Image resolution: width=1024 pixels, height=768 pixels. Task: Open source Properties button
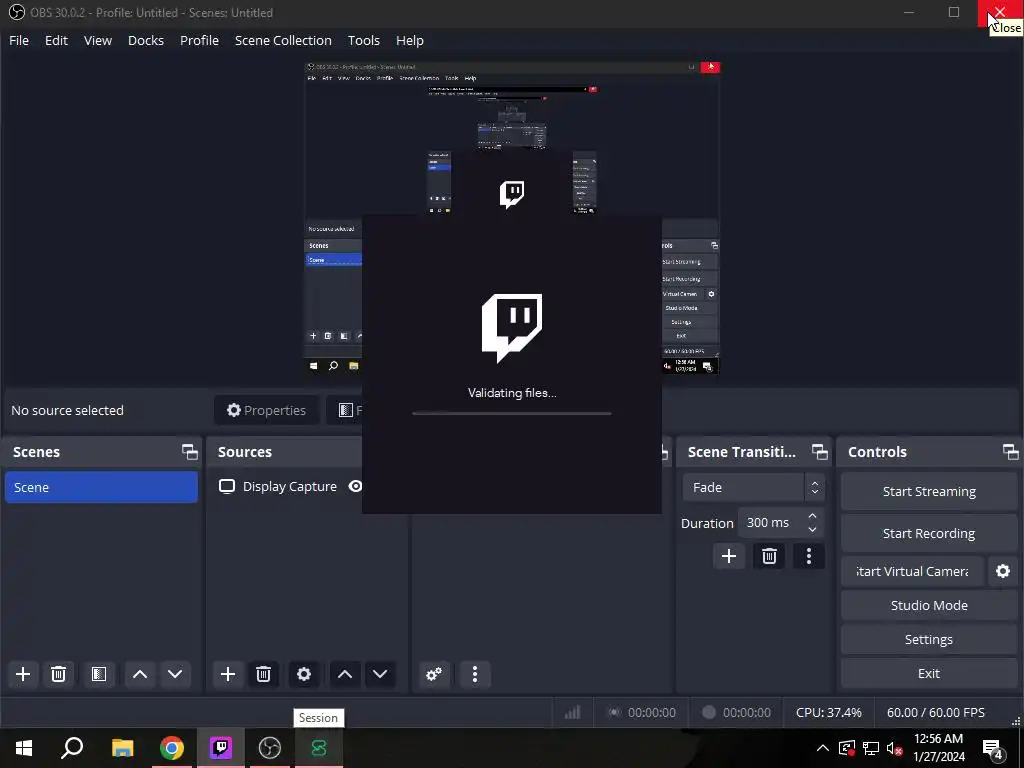pos(266,410)
